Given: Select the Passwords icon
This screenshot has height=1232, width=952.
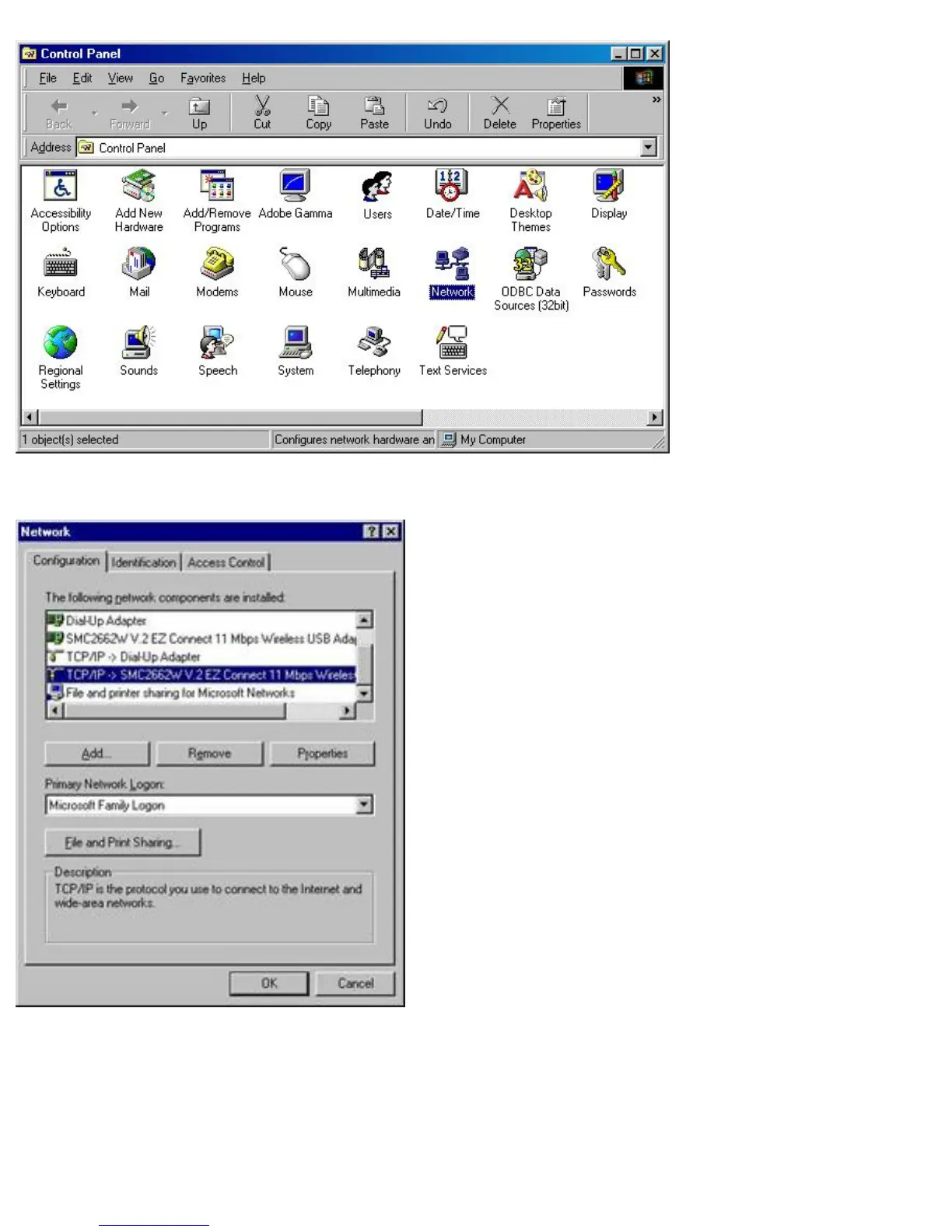Looking at the screenshot, I should tap(609, 273).
